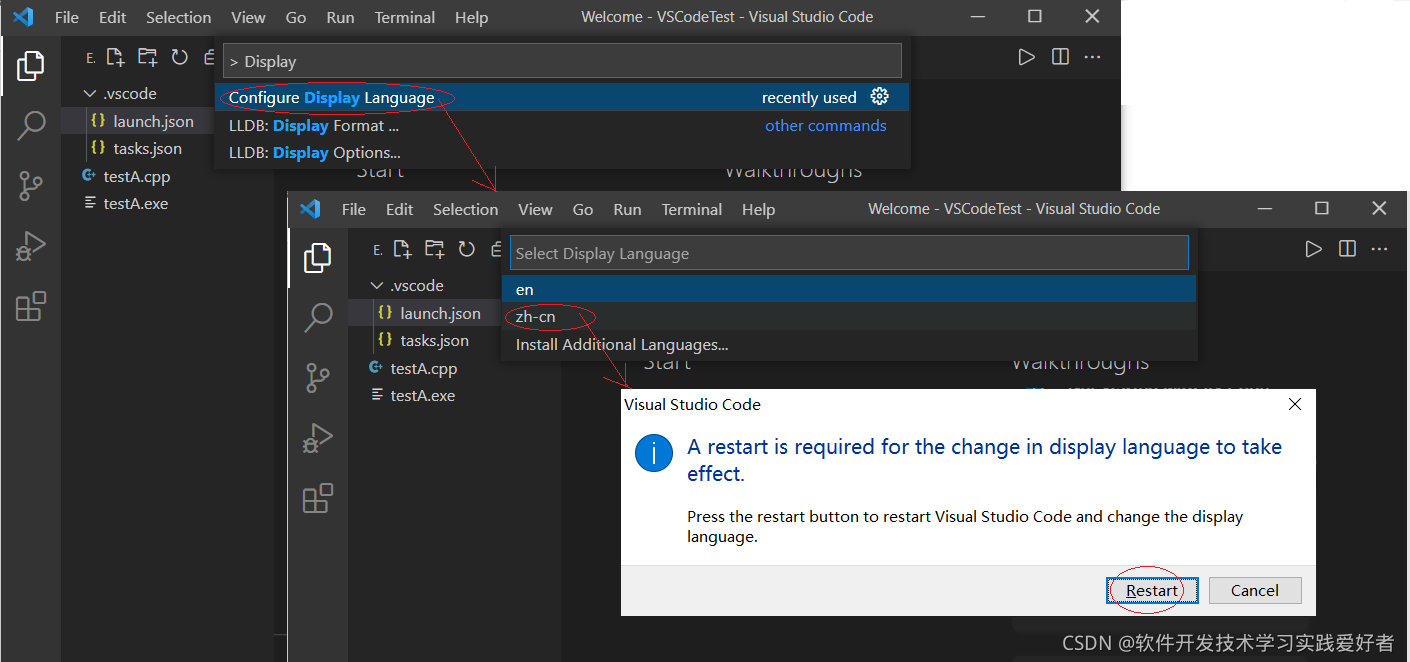Select LLDB: Display Format command
Image resolution: width=1410 pixels, height=662 pixels.
pos(562,125)
